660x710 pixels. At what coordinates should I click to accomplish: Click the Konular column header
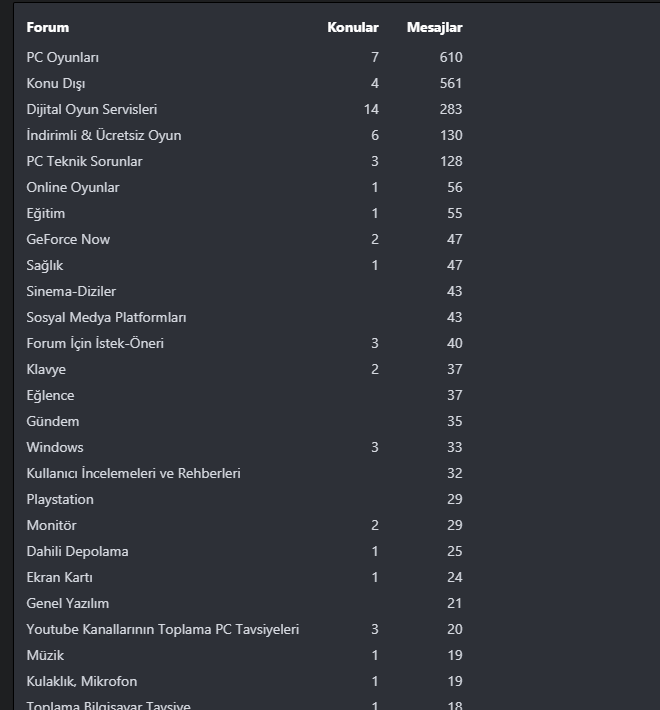click(x=352, y=27)
